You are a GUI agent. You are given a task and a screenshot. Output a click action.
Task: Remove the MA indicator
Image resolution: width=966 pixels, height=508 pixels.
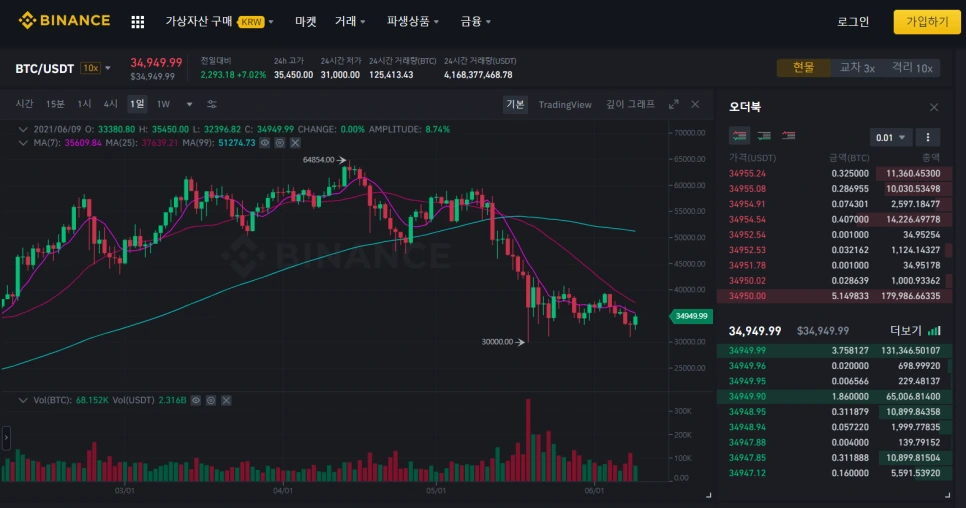pyautogui.click(x=295, y=143)
